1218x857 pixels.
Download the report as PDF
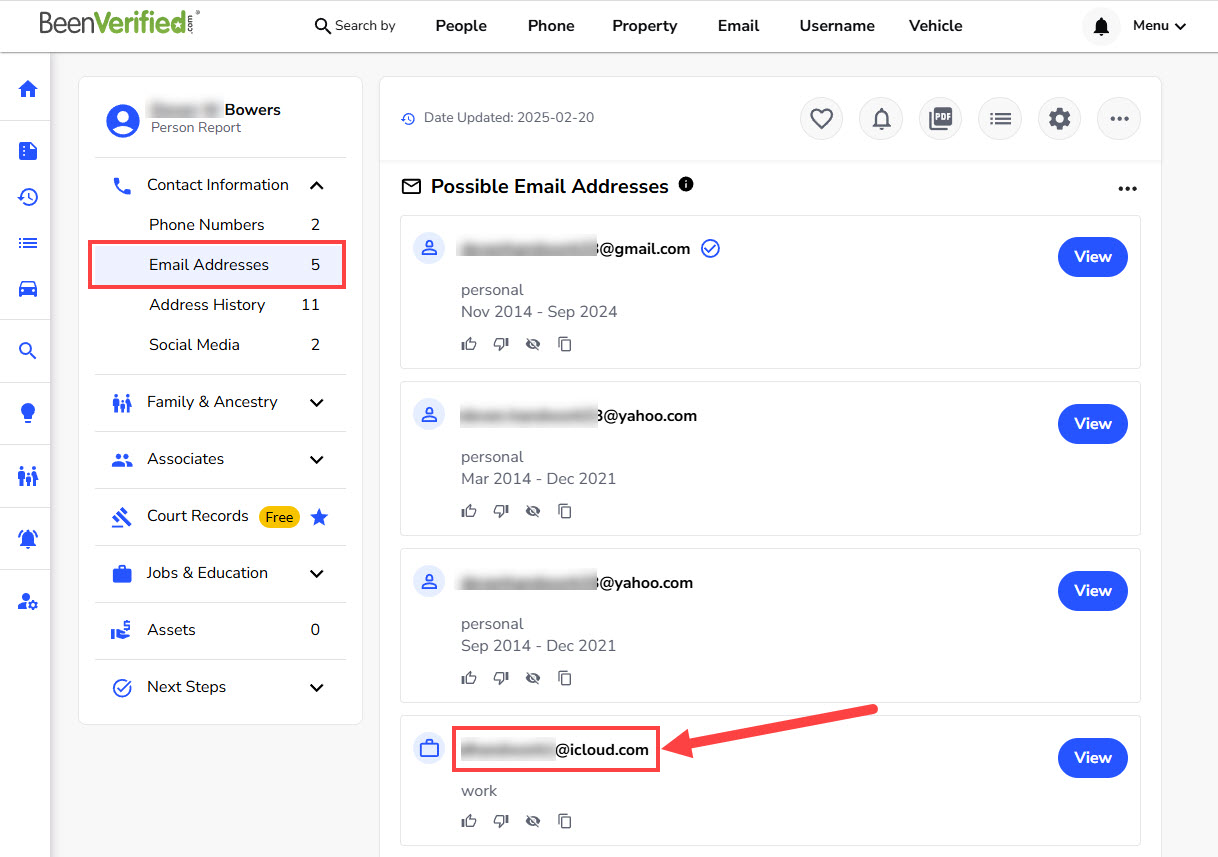click(940, 119)
